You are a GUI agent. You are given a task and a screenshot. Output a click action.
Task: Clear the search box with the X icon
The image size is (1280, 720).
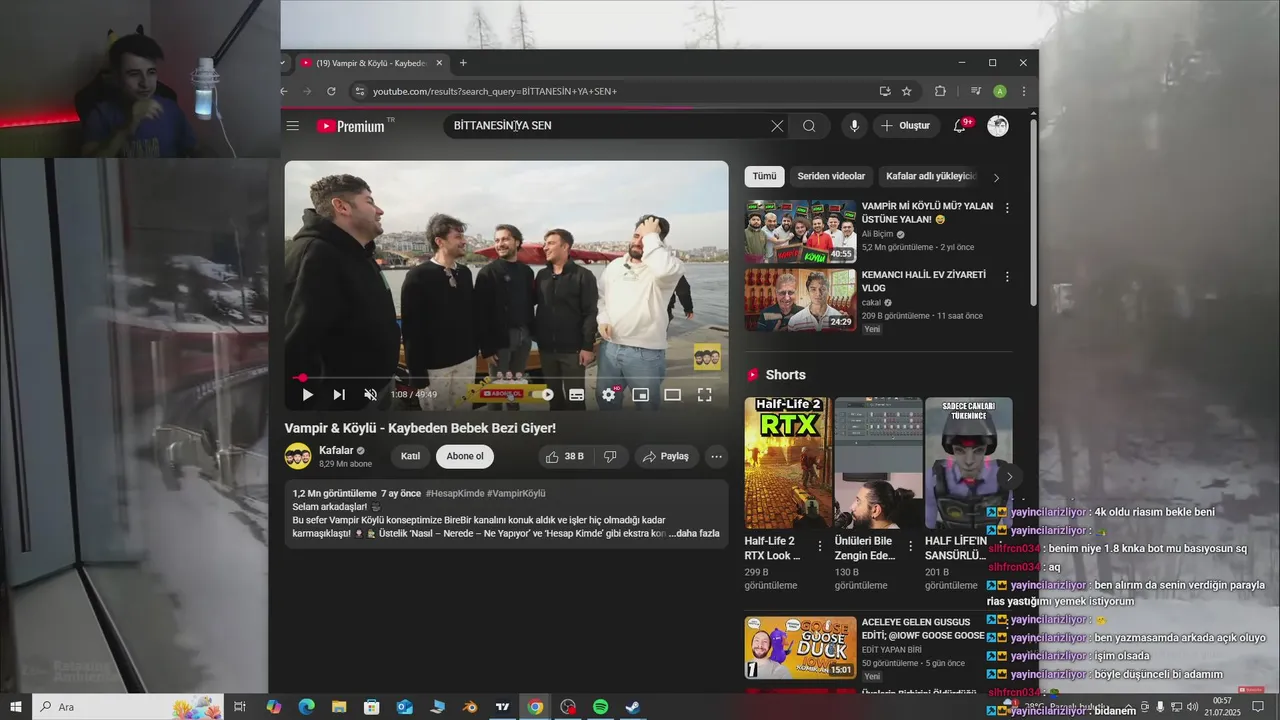click(777, 126)
